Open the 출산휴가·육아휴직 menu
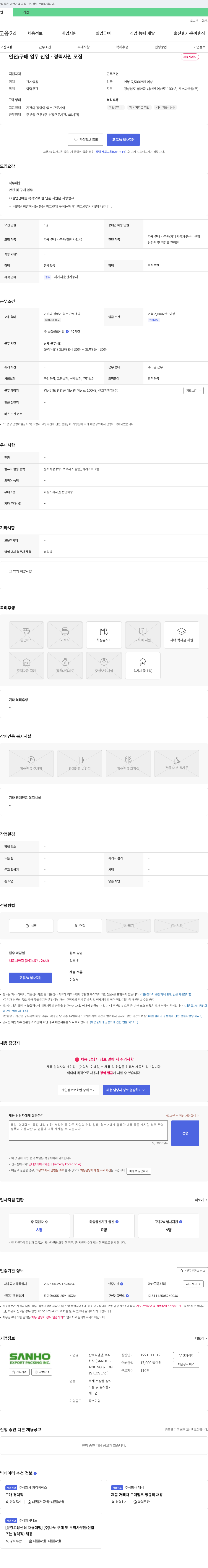This screenshot has width=208, height=1568. click(x=189, y=34)
